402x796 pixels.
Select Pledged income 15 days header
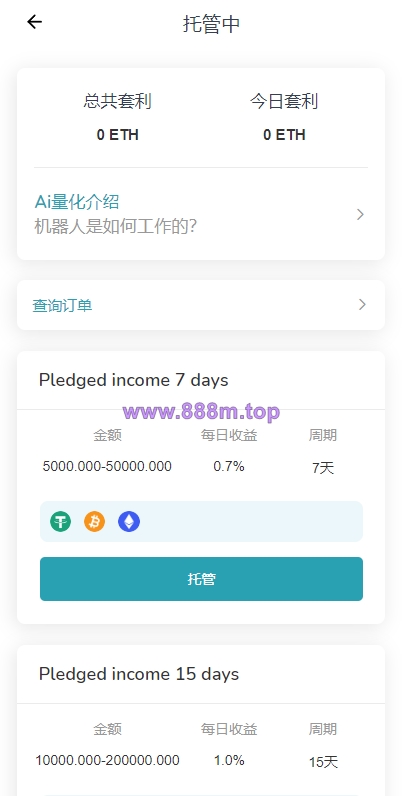(x=139, y=674)
